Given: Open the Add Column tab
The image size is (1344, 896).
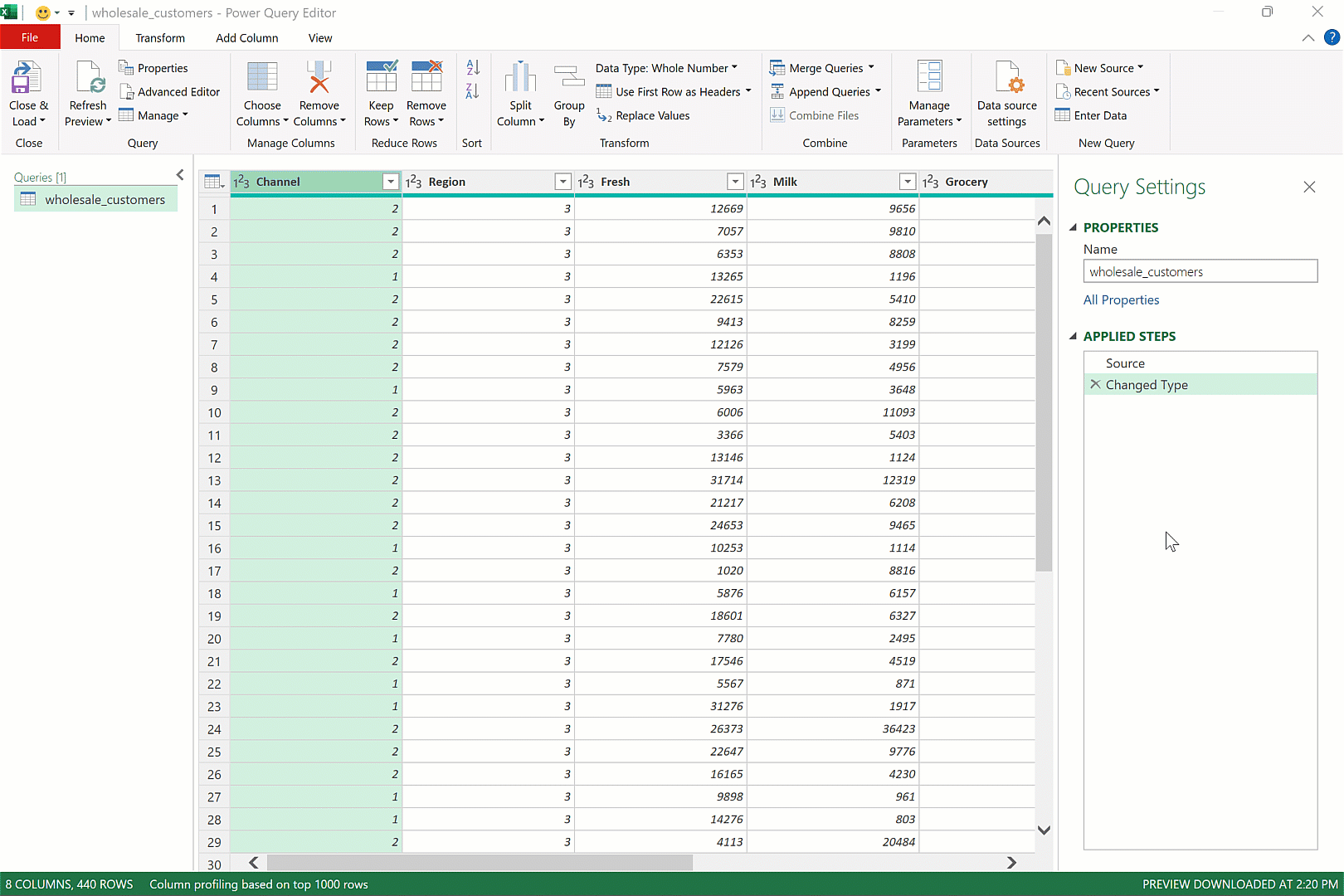Looking at the screenshot, I should [x=246, y=37].
